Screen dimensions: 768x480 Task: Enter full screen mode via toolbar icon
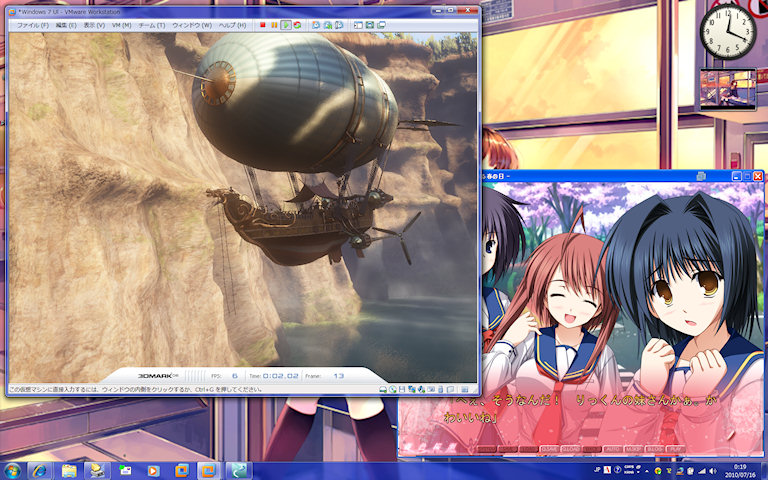coord(370,25)
